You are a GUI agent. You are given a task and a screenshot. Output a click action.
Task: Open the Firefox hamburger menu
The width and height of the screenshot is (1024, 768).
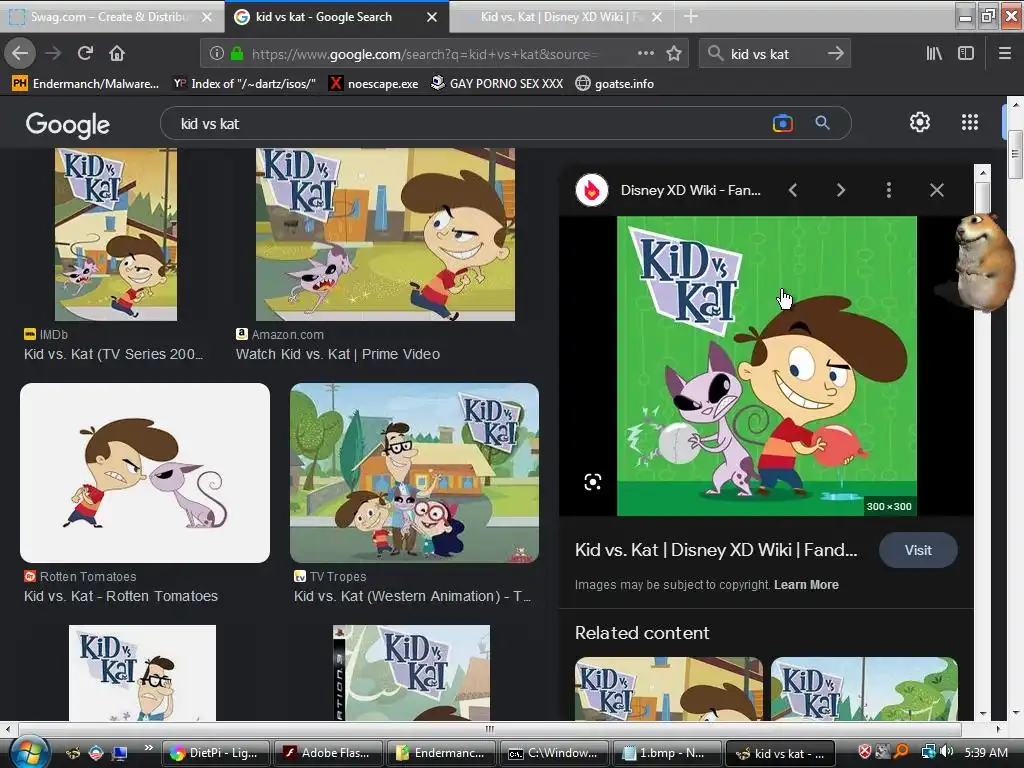coord(1004,54)
